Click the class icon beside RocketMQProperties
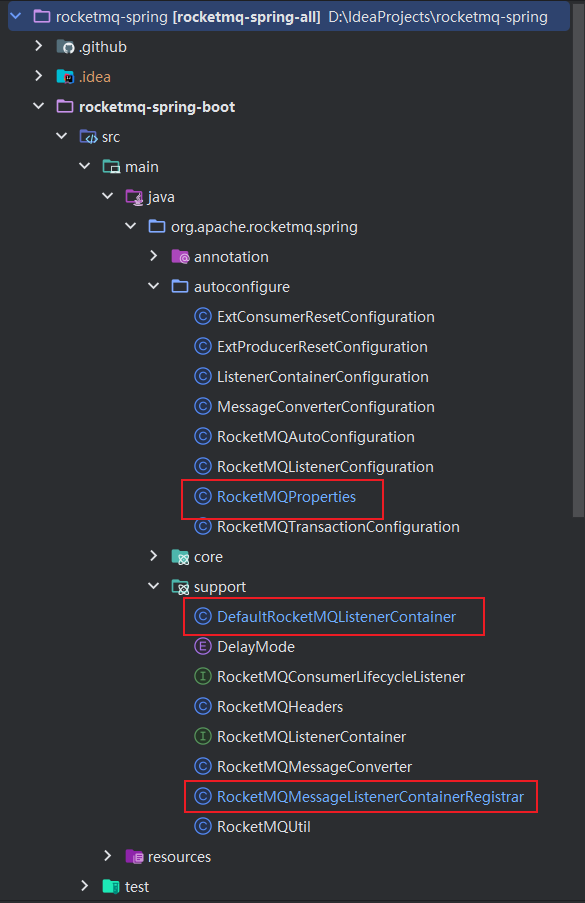Viewport: 585px width, 903px height. (x=203, y=496)
